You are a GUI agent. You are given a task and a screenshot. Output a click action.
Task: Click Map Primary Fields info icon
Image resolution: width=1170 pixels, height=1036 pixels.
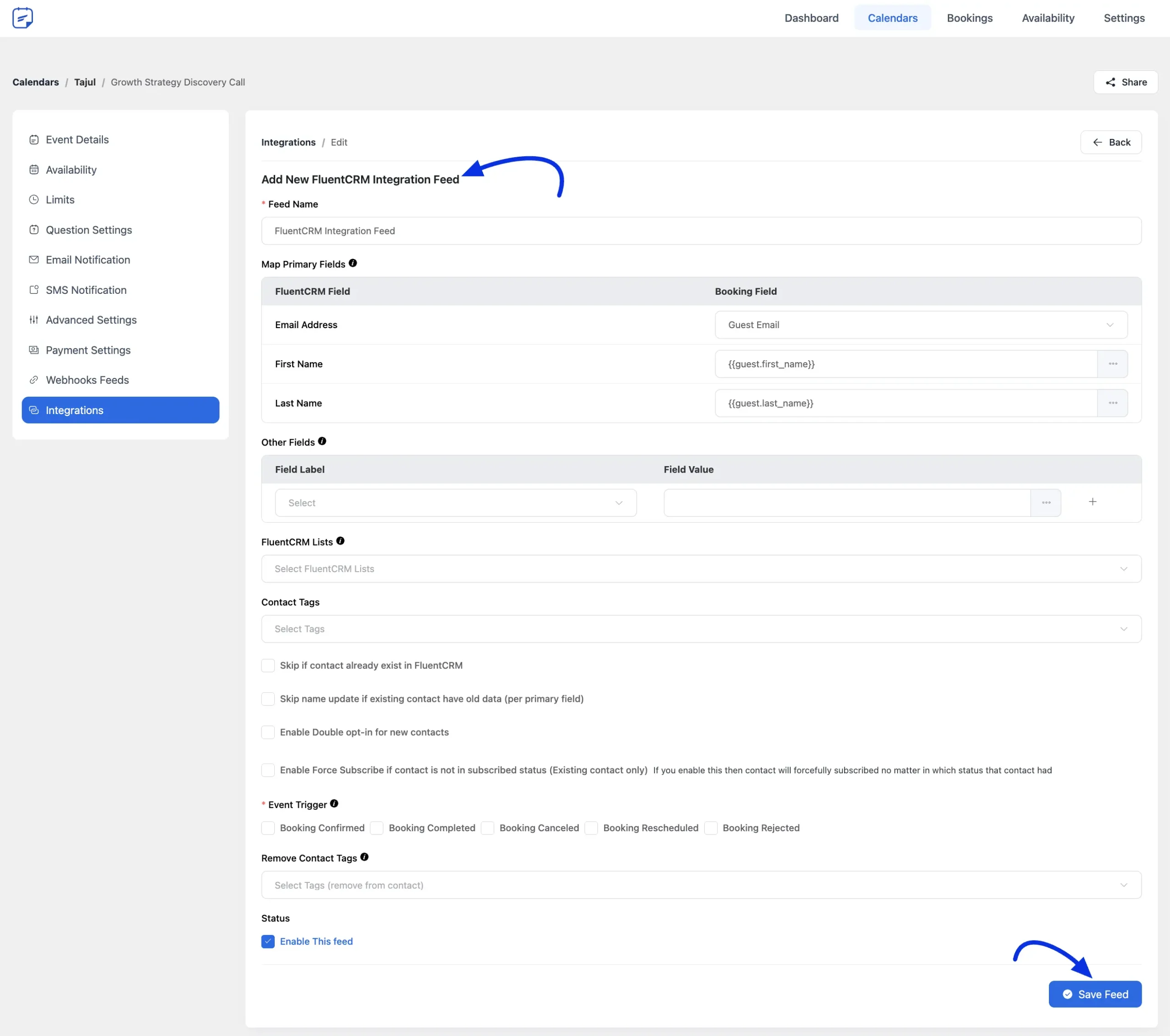coord(353,263)
